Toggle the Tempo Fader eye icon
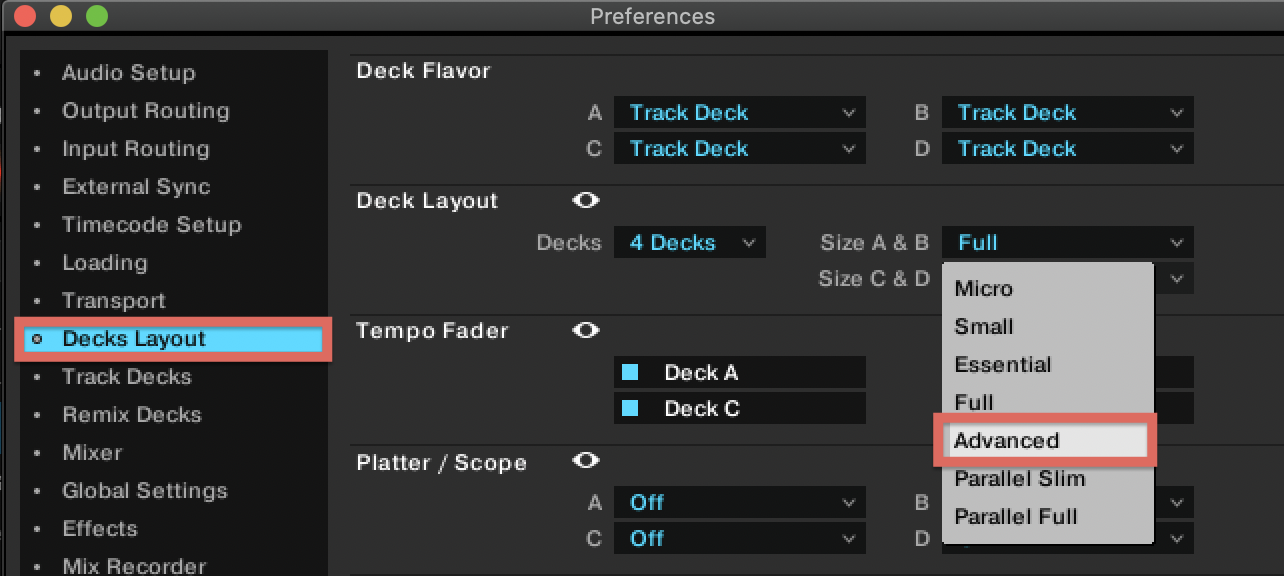 coord(585,331)
